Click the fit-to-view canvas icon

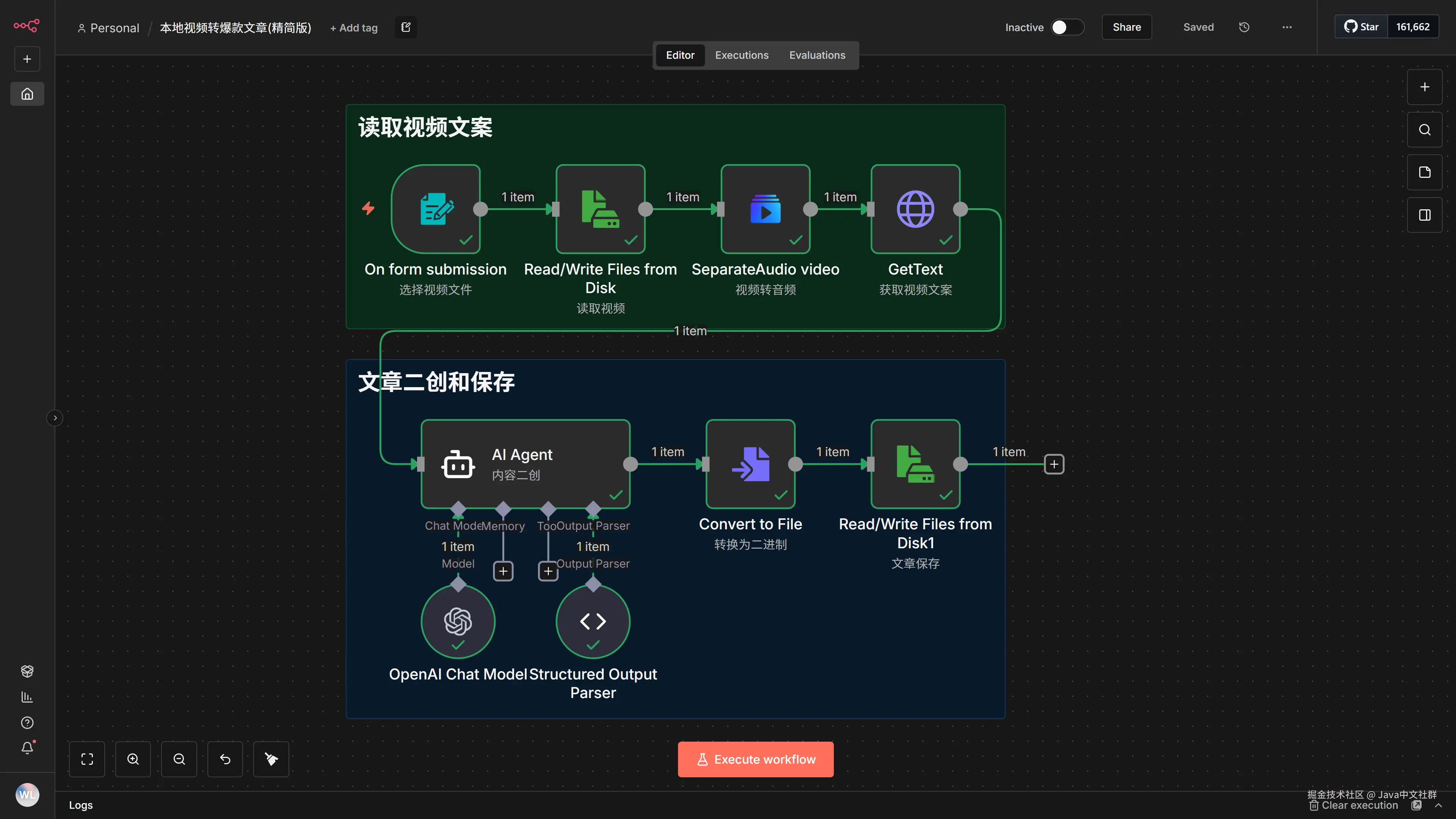pos(87,759)
